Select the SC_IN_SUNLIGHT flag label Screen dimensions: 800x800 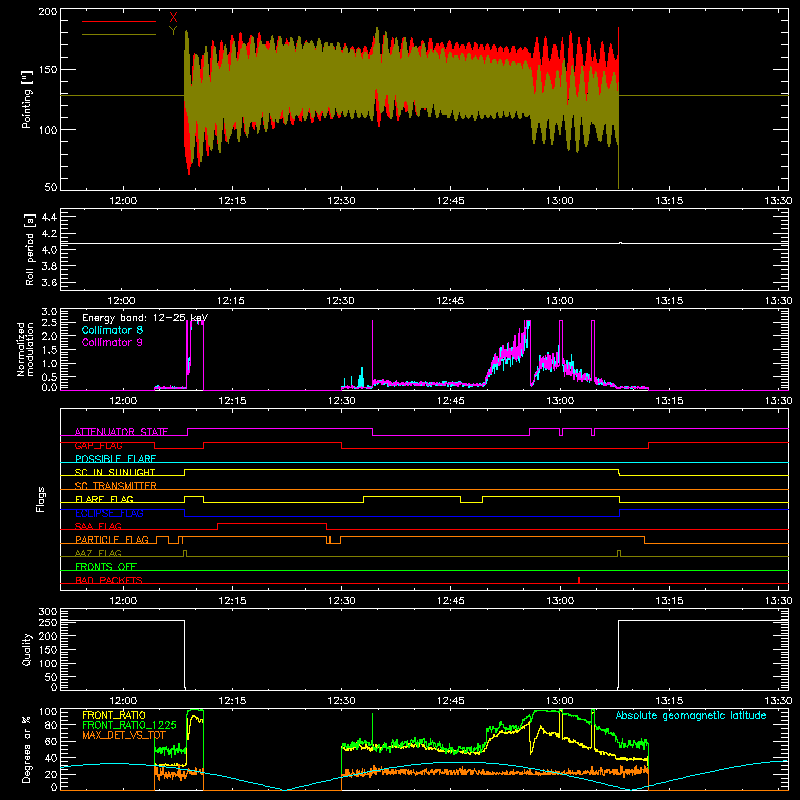115,472
